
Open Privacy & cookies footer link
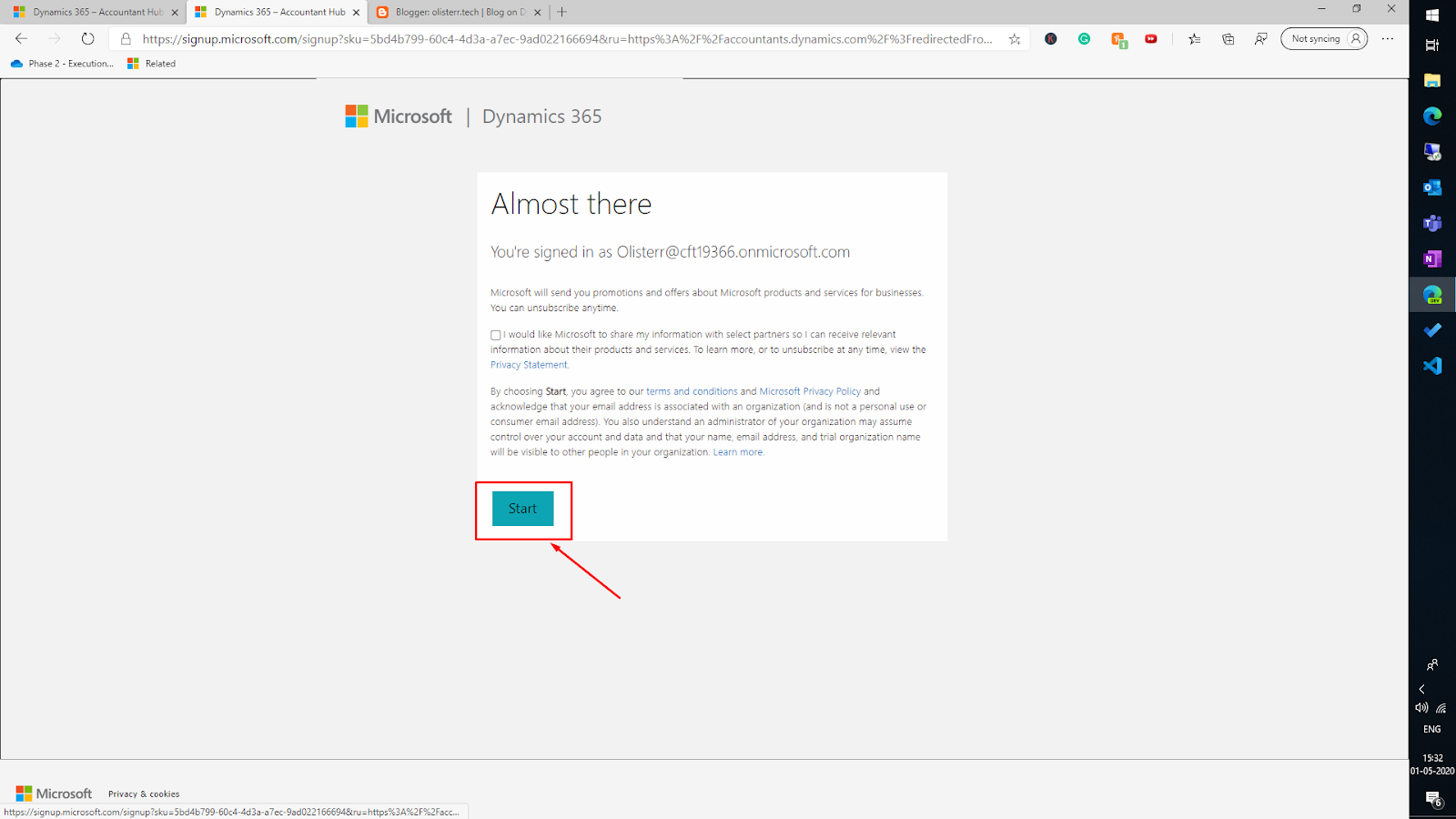pos(144,794)
